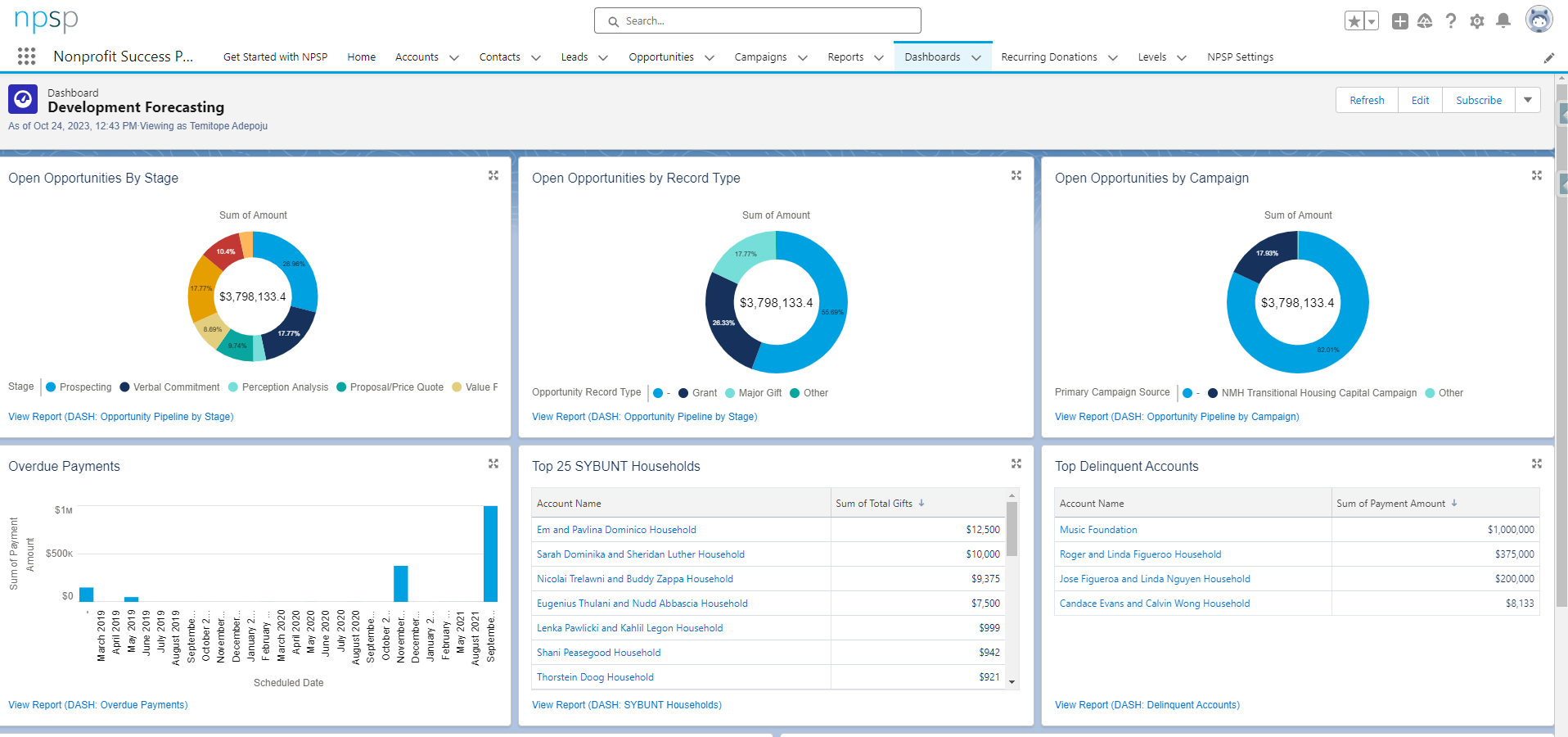Viewport: 1568px width, 737px height.
Task: Click the $1,000,000 payment amount cell
Action: pyautogui.click(x=1435, y=530)
